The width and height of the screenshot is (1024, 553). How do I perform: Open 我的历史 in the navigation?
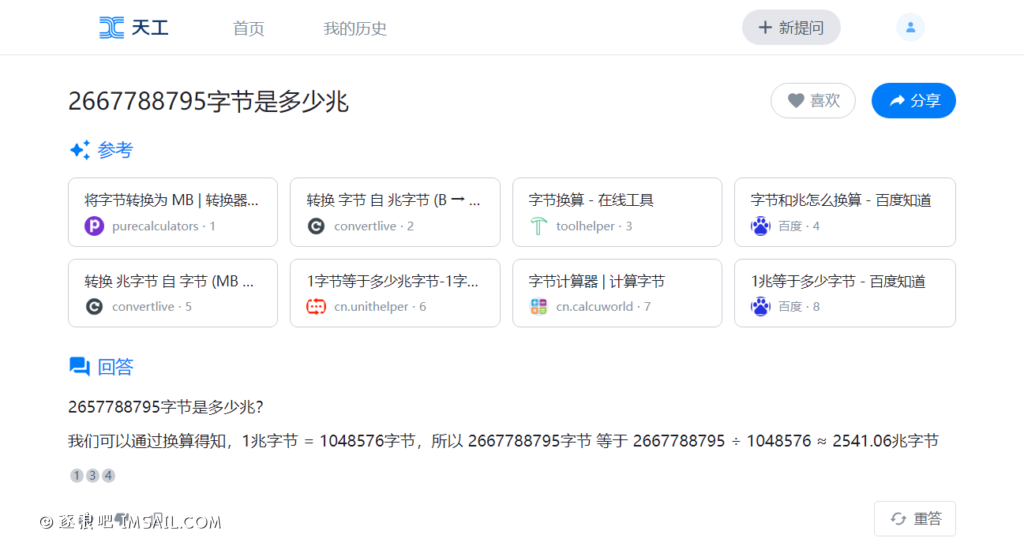click(355, 29)
